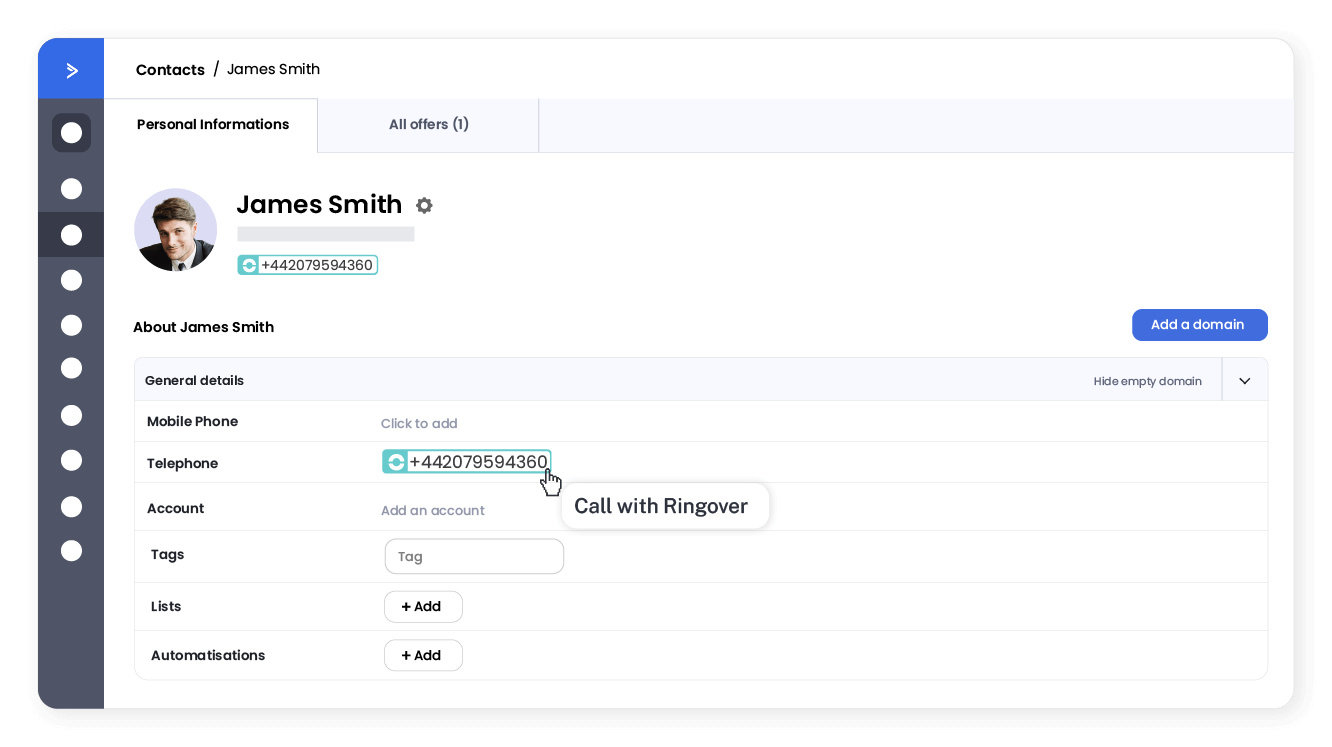Click Ringover icon in header phone number
Screen dimensions: 1332x747
point(248,265)
